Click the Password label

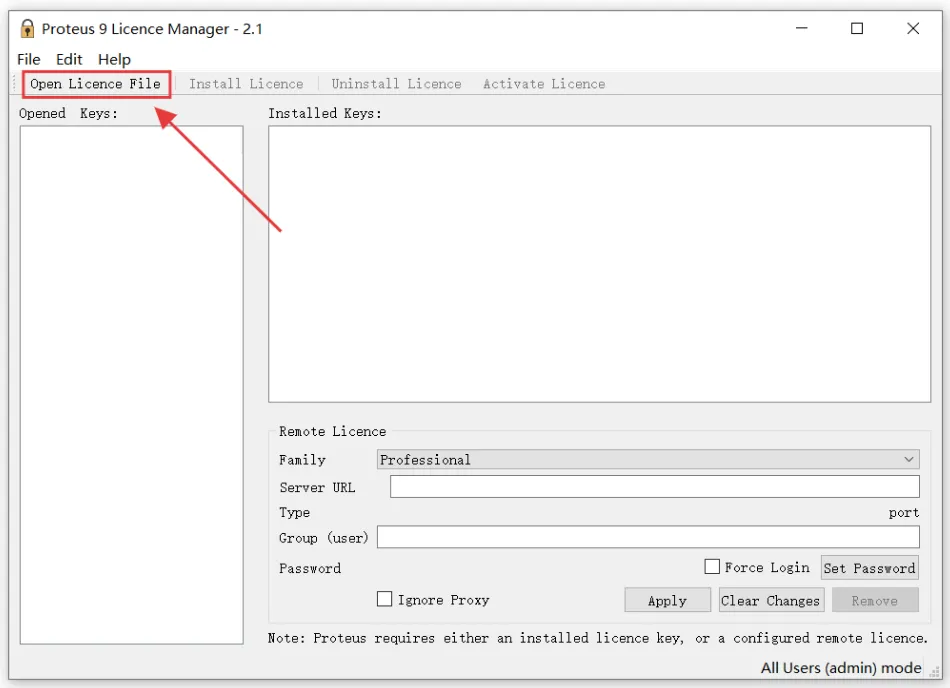point(310,568)
